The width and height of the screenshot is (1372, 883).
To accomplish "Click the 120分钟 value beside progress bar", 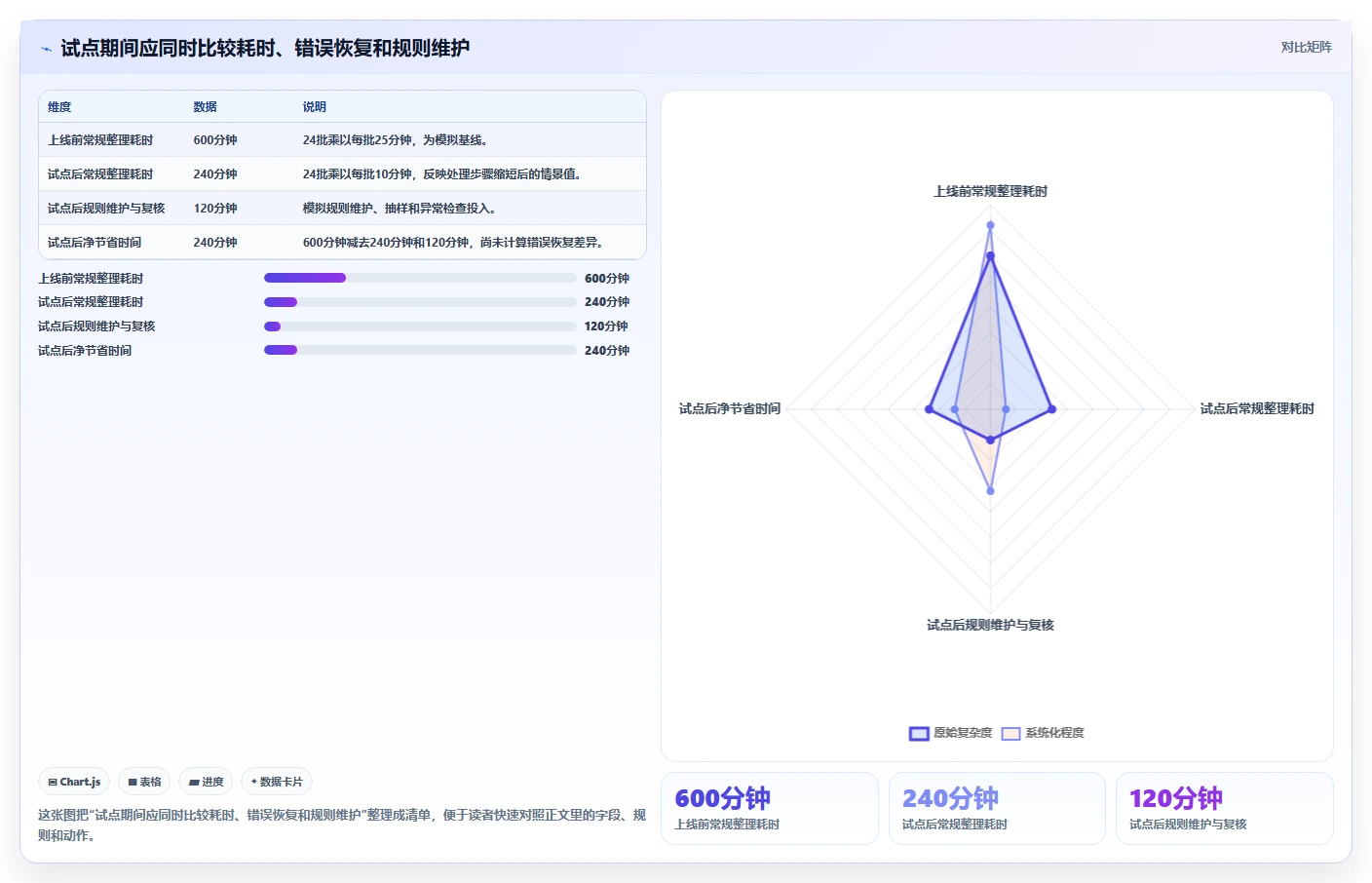I will point(606,326).
